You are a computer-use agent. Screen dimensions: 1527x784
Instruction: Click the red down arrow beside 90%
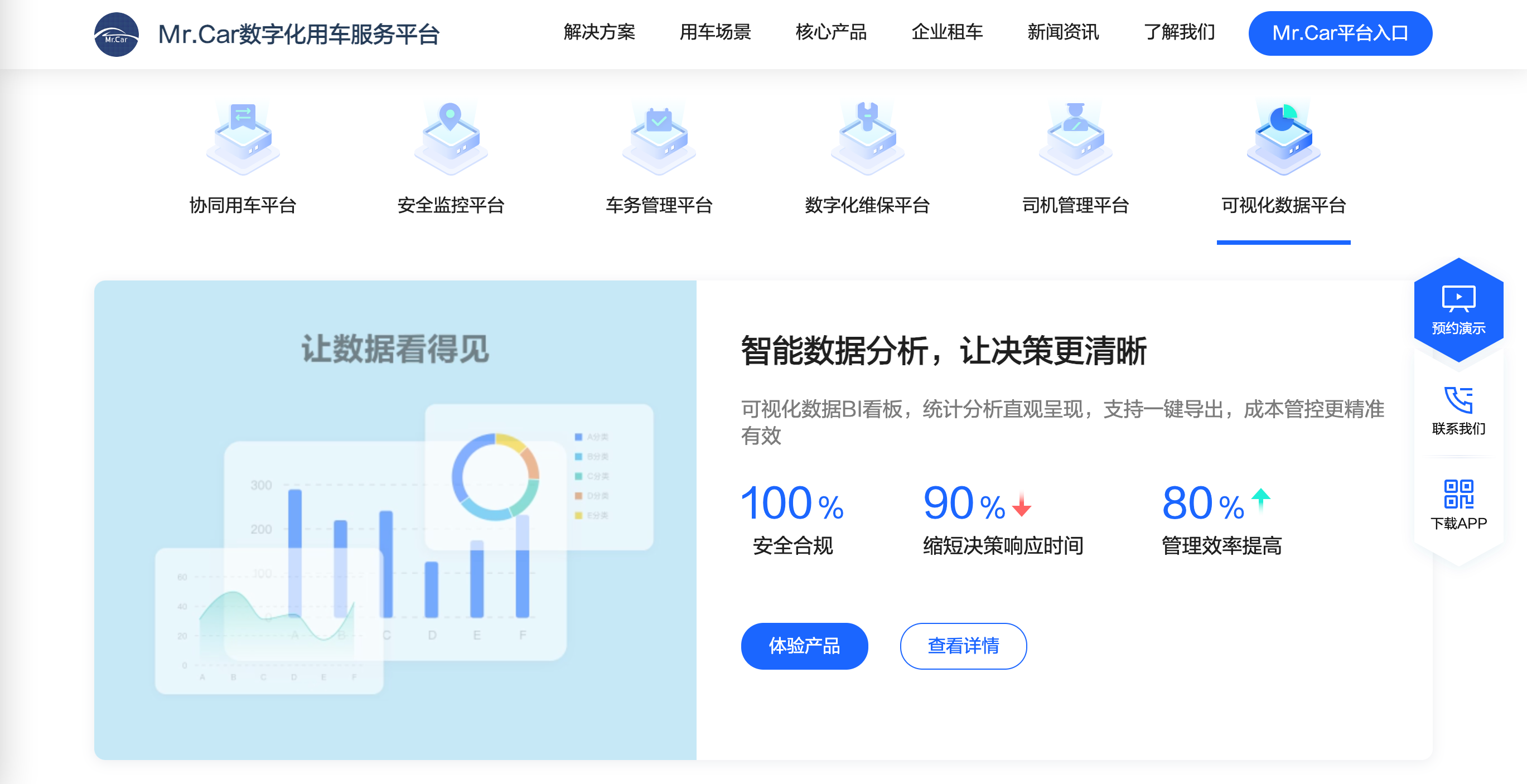coord(1021,504)
